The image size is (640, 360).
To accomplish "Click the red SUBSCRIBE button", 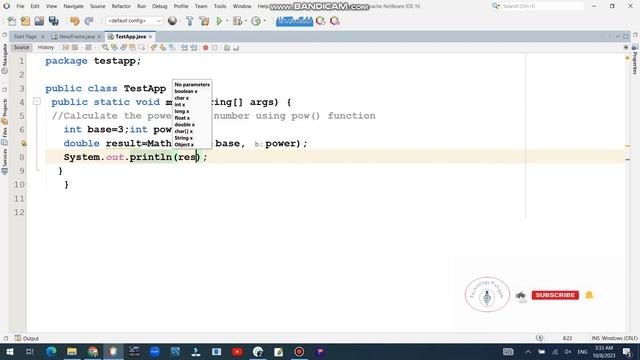I will tap(555, 295).
